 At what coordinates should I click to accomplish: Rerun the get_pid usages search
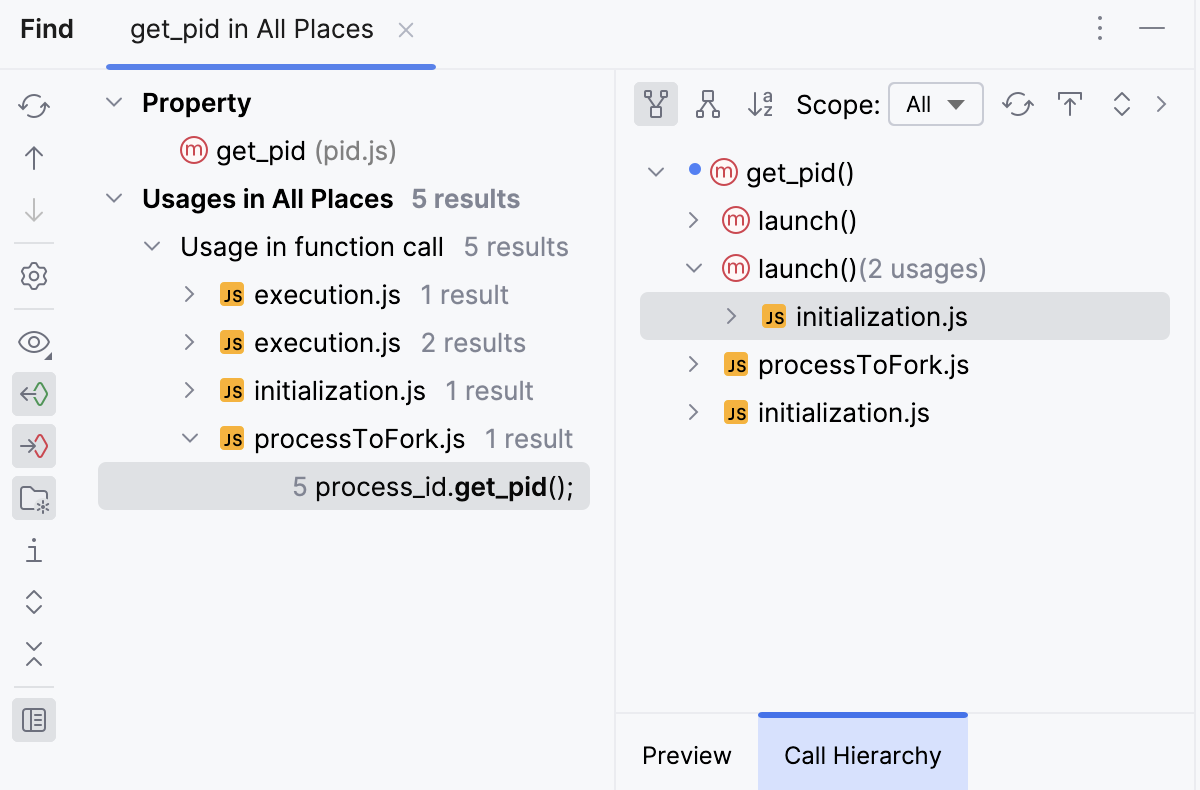tap(34, 105)
